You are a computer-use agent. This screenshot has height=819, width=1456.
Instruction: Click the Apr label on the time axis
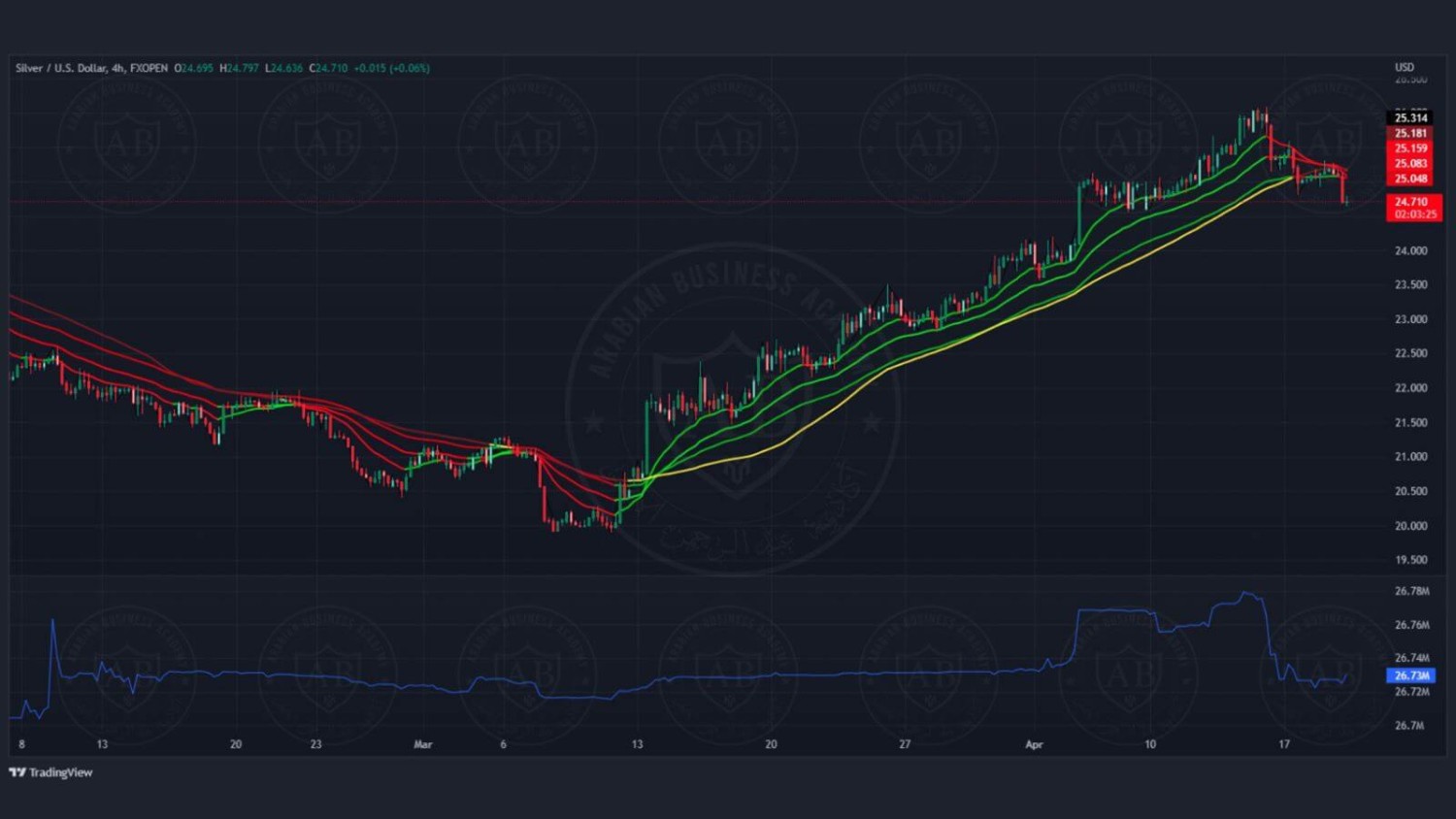pyautogui.click(x=1034, y=744)
